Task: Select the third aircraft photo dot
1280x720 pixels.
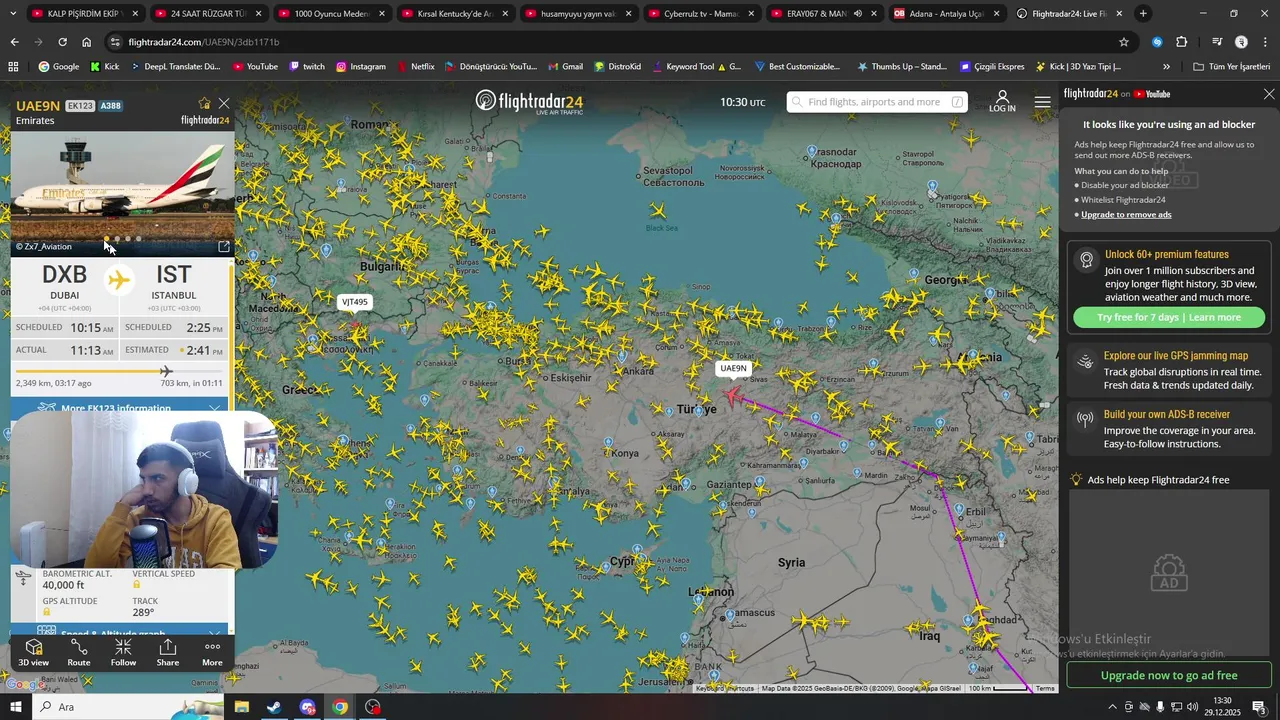Action: click(128, 239)
